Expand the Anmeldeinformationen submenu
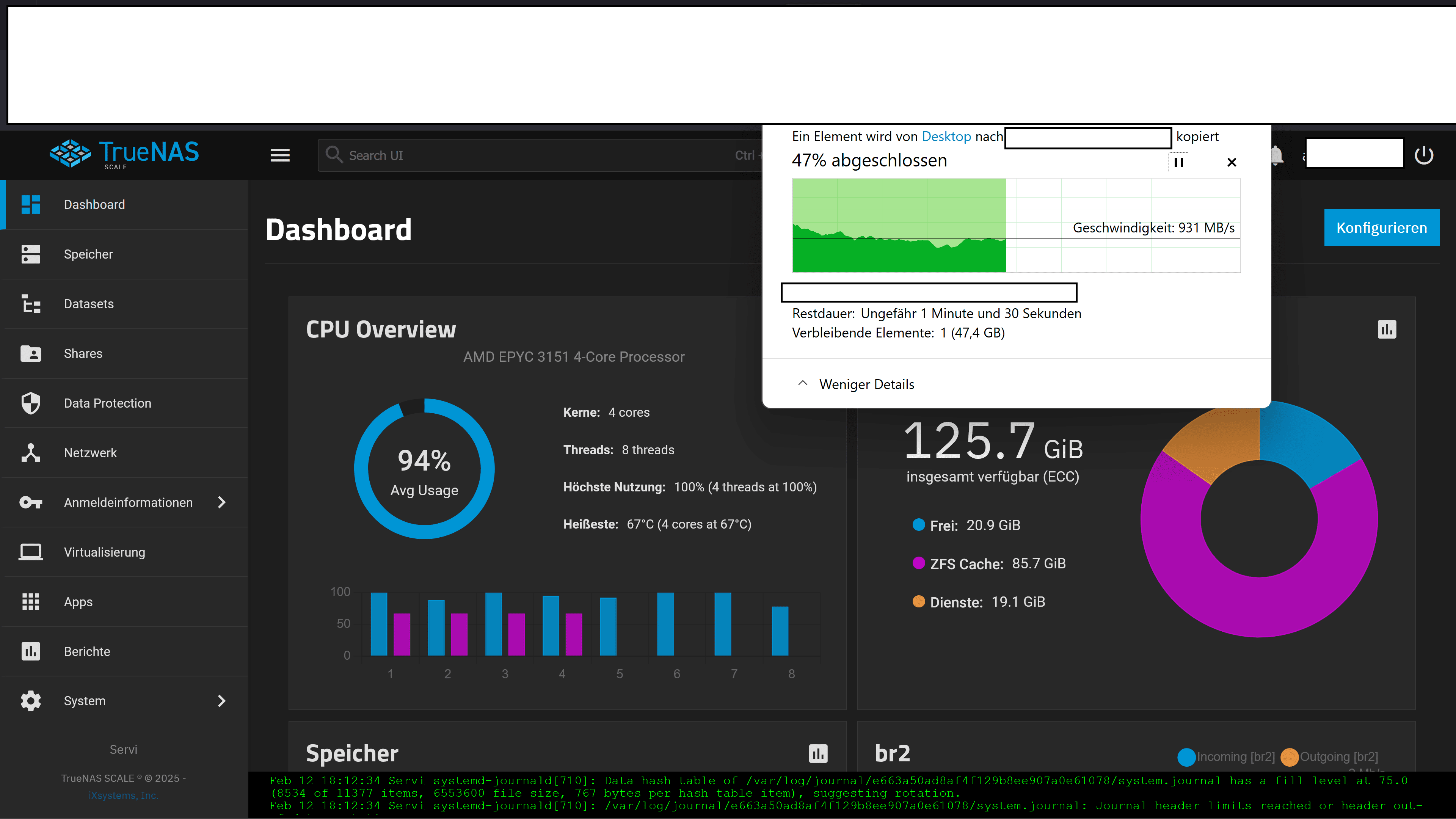The image size is (1456, 819). point(221,502)
